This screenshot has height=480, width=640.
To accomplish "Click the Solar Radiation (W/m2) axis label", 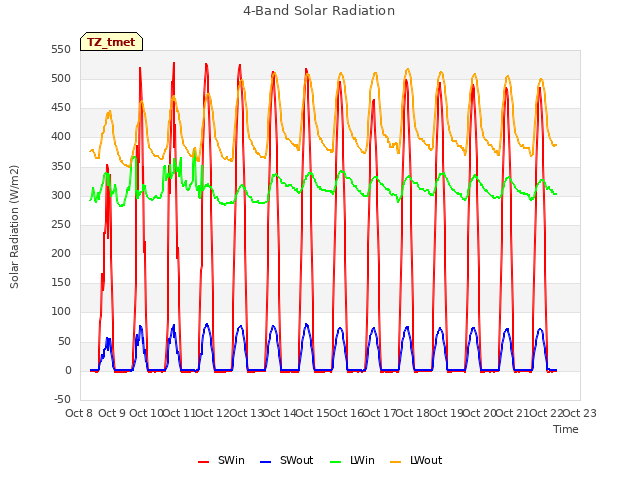I will pos(14,227).
